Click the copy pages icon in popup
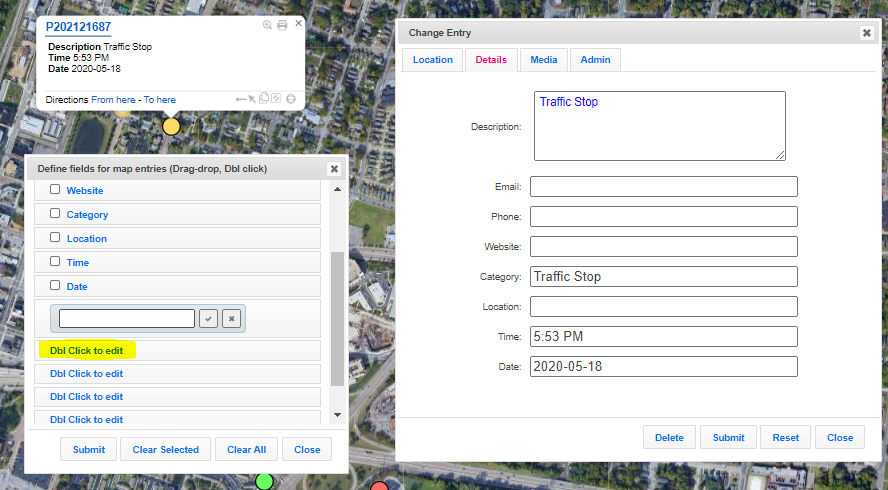Screen dimensions: 888x490 point(264,99)
